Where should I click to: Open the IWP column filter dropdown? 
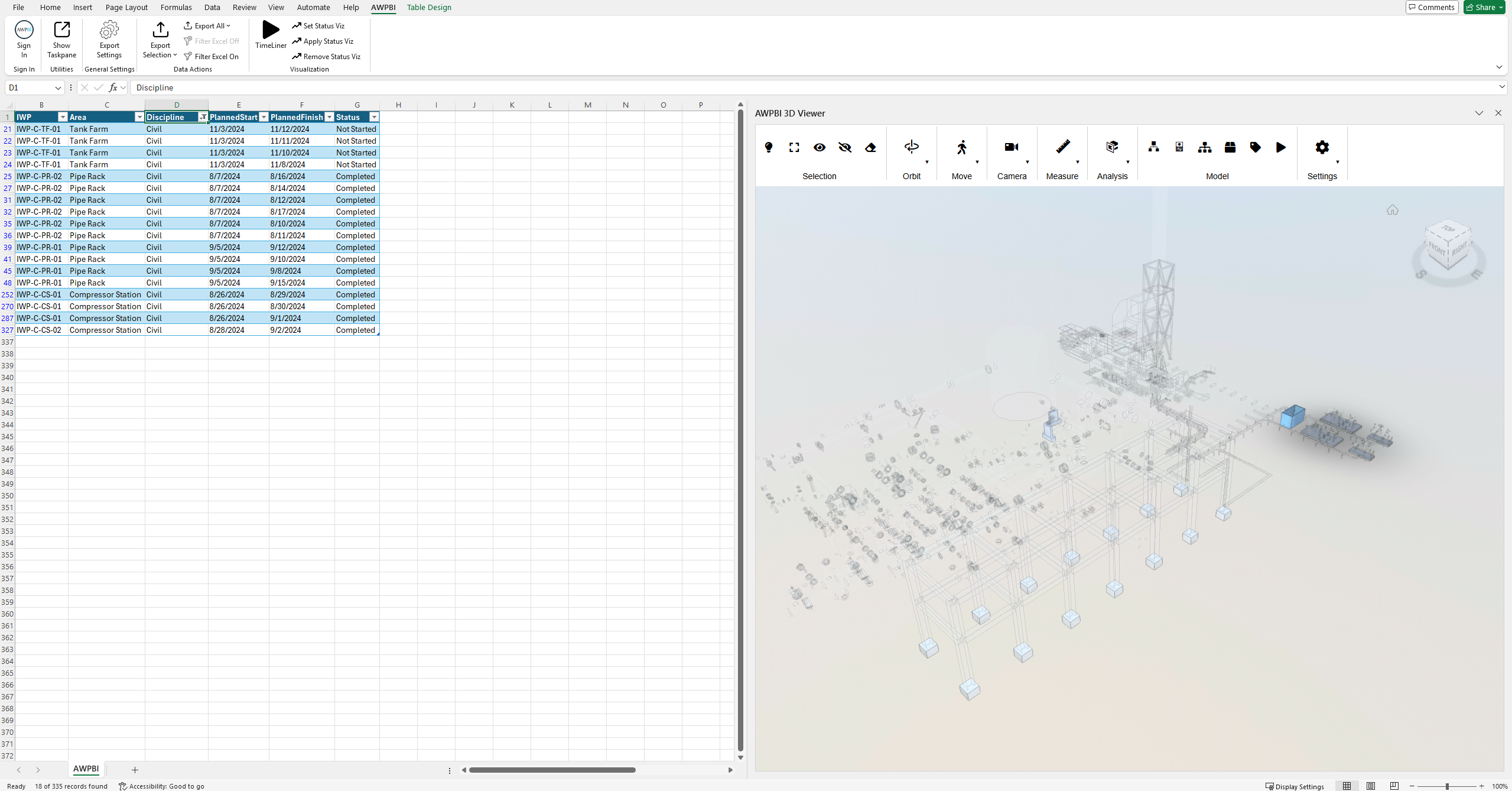(63, 117)
